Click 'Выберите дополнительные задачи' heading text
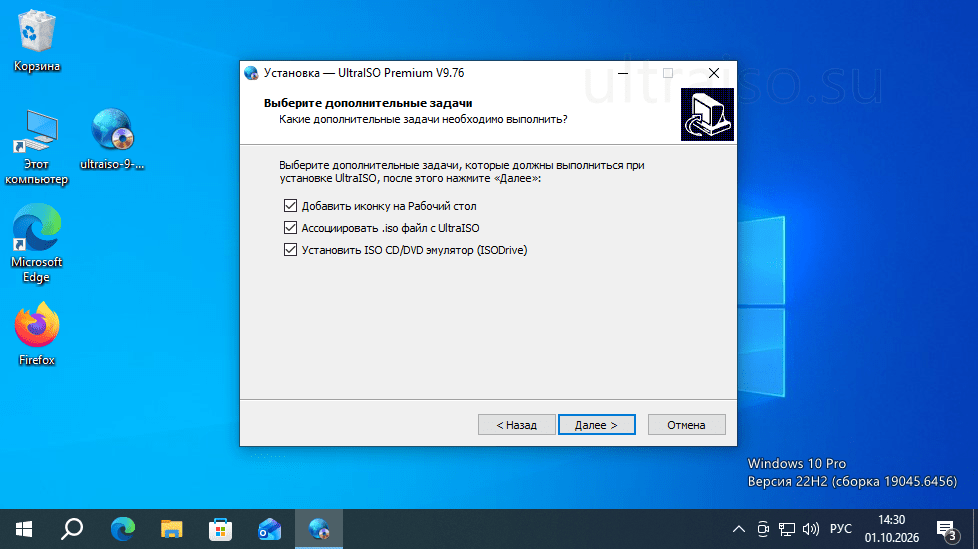978x549 pixels. coord(367,103)
